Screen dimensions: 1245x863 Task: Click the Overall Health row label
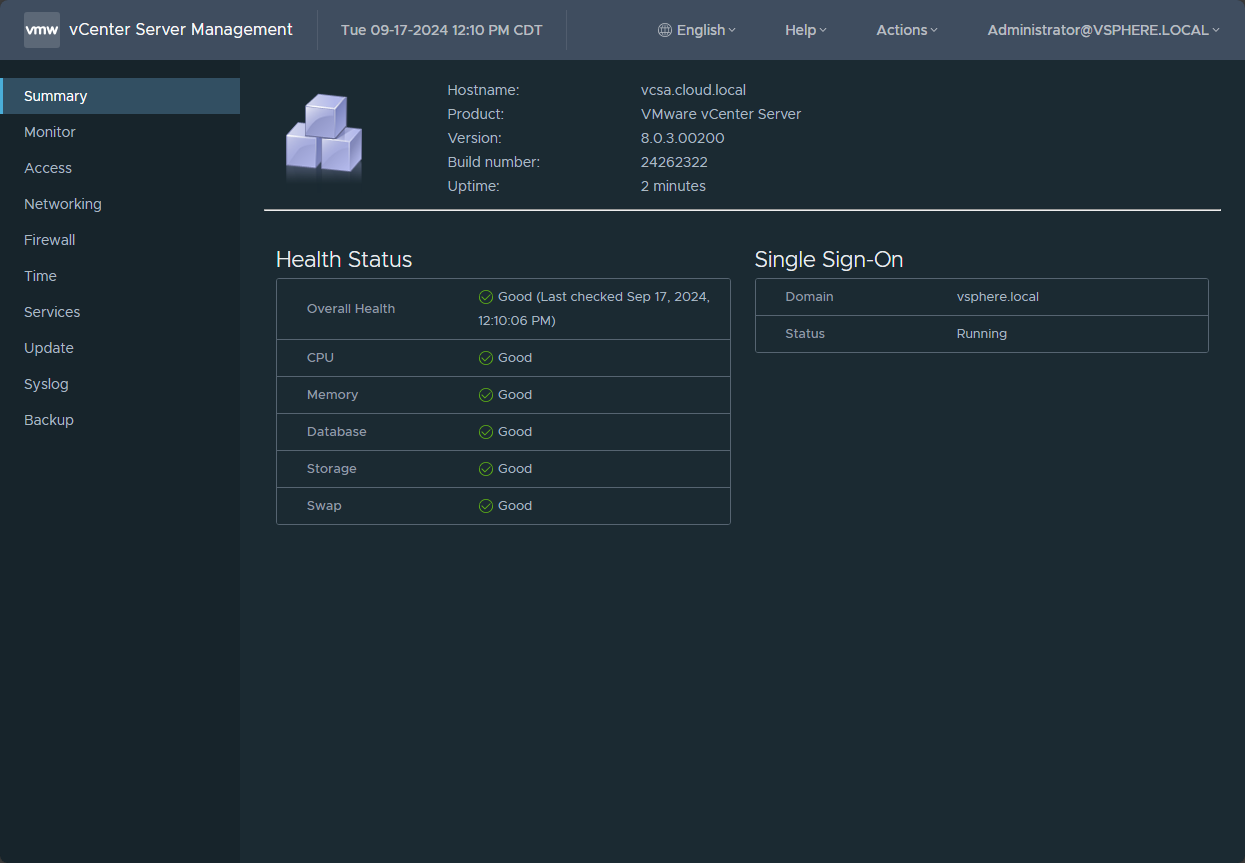[351, 309]
